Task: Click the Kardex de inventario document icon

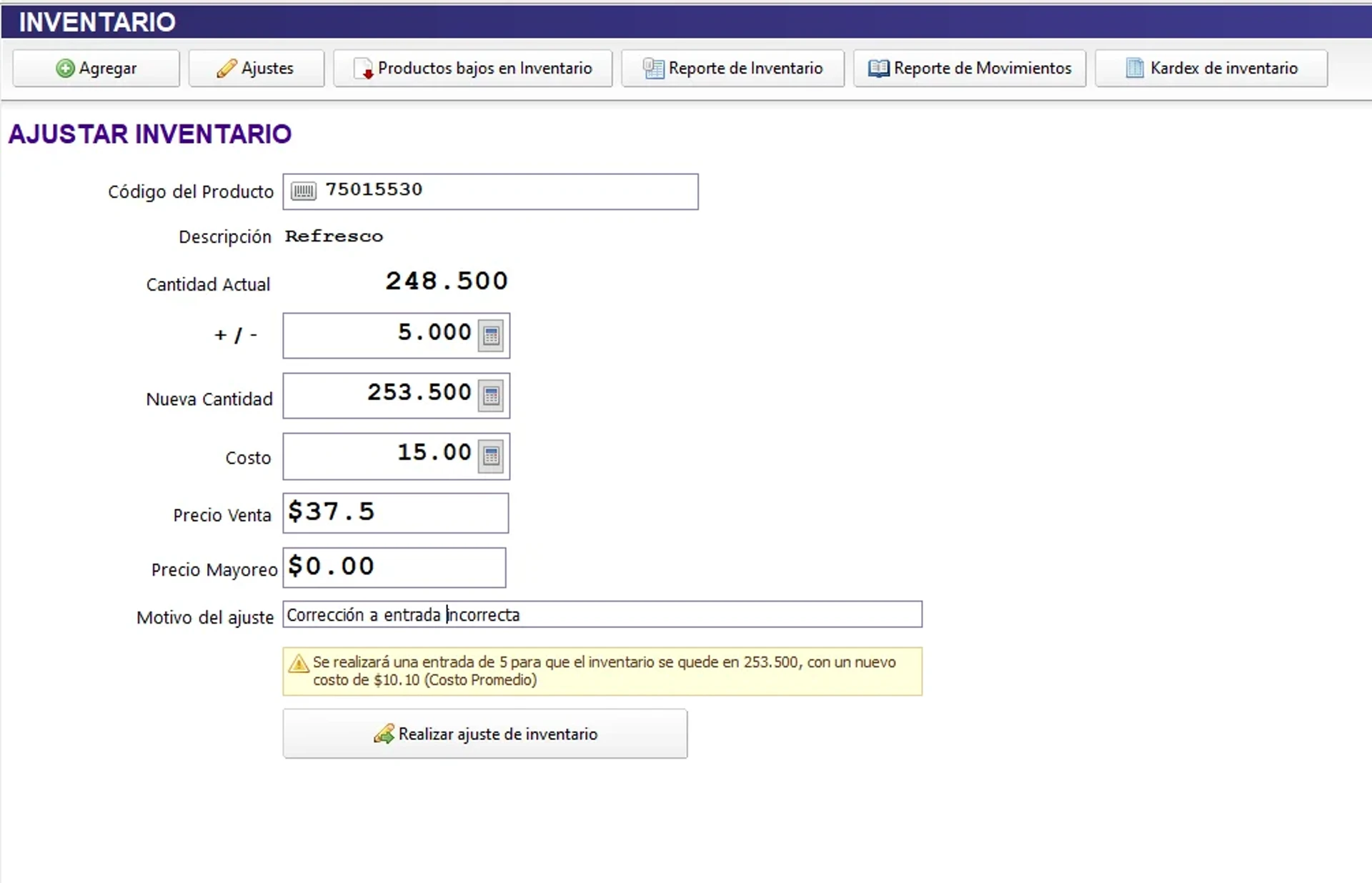Action: click(1134, 69)
